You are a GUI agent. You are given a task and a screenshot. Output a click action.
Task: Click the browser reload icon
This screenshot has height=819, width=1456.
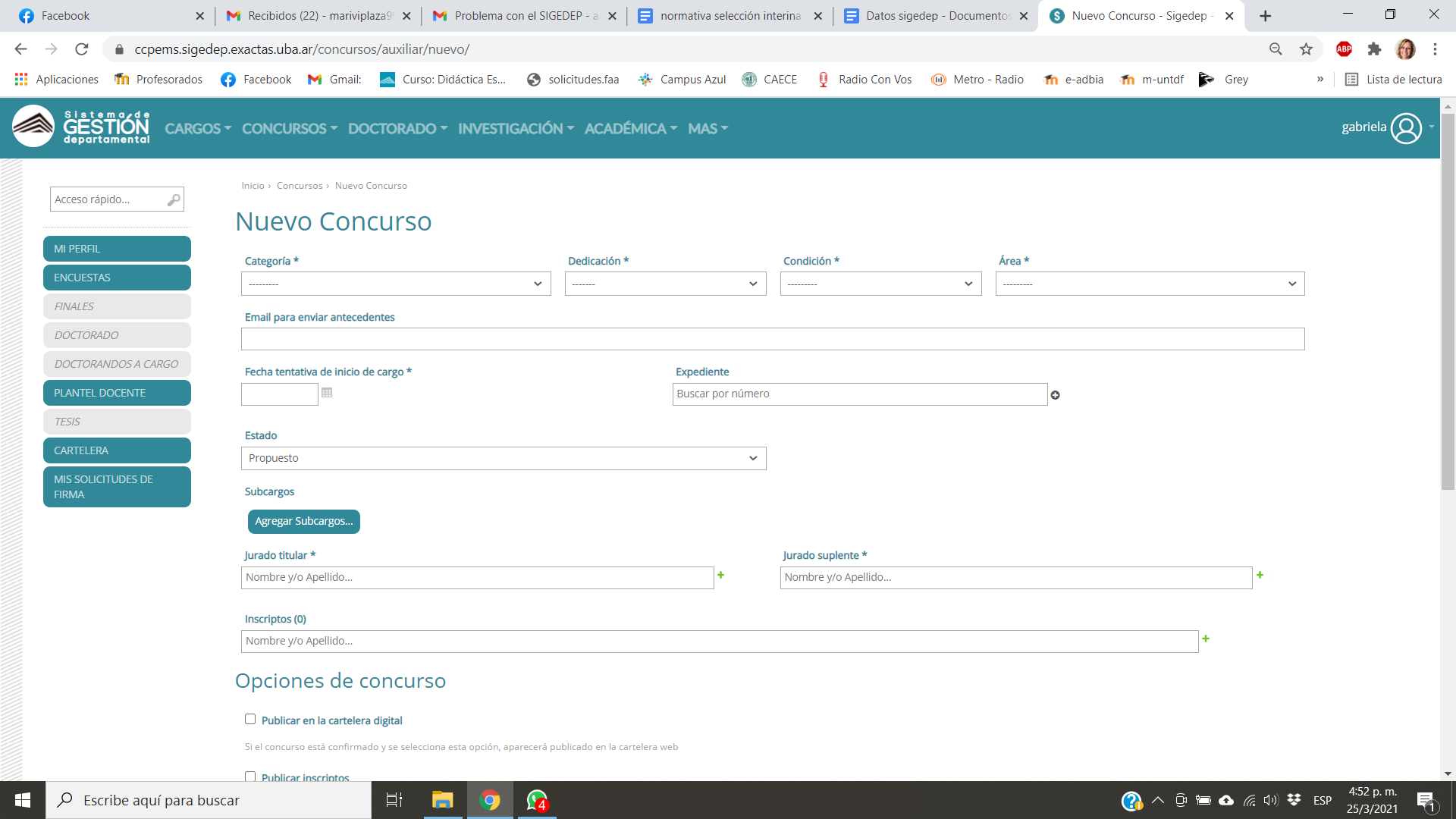pyautogui.click(x=82, y=49)
